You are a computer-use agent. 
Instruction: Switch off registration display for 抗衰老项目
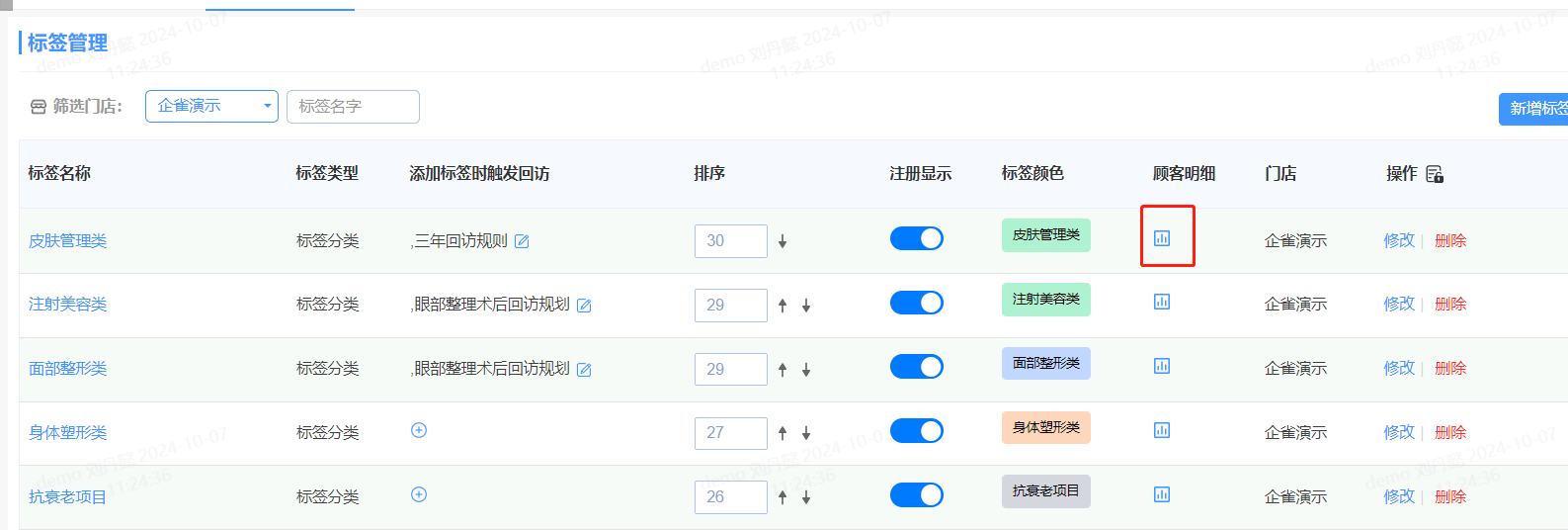916,494
